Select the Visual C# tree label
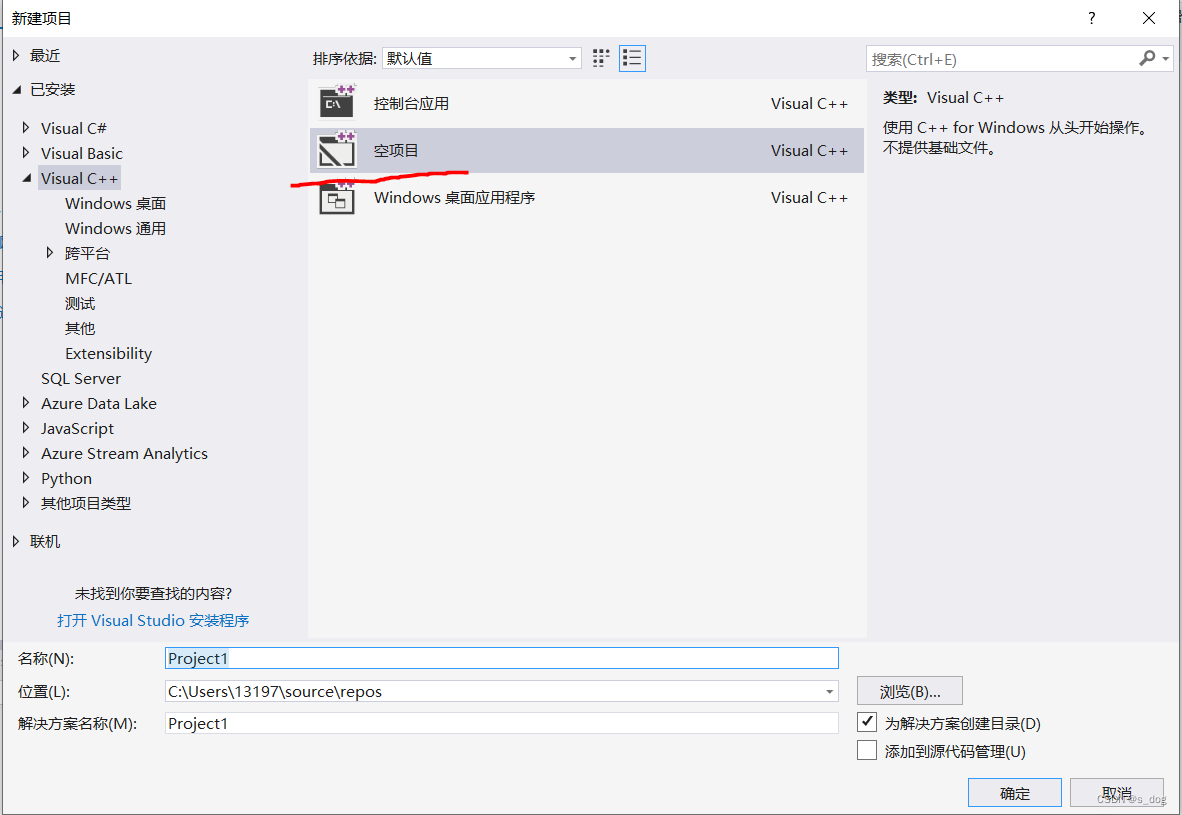Image resolution: width=1182 pixels, height=815 pixels. (x=74, y=128)
